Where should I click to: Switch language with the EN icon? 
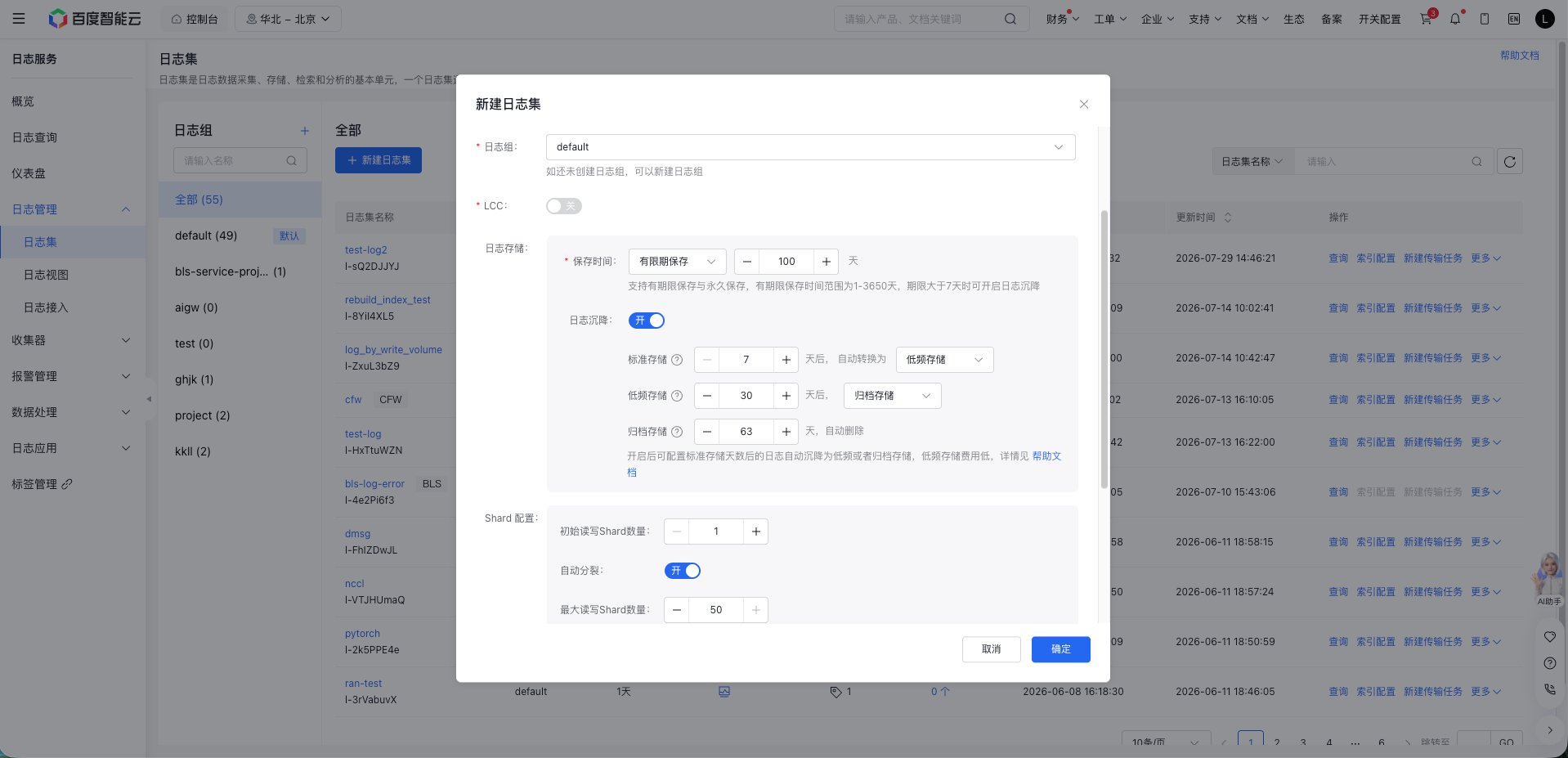[1514, 19]
